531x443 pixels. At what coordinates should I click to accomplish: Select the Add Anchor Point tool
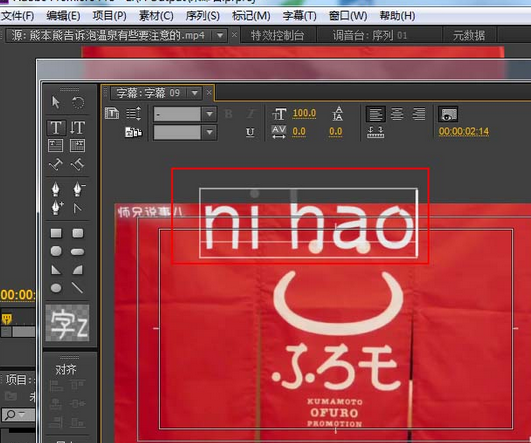point(56,208)
